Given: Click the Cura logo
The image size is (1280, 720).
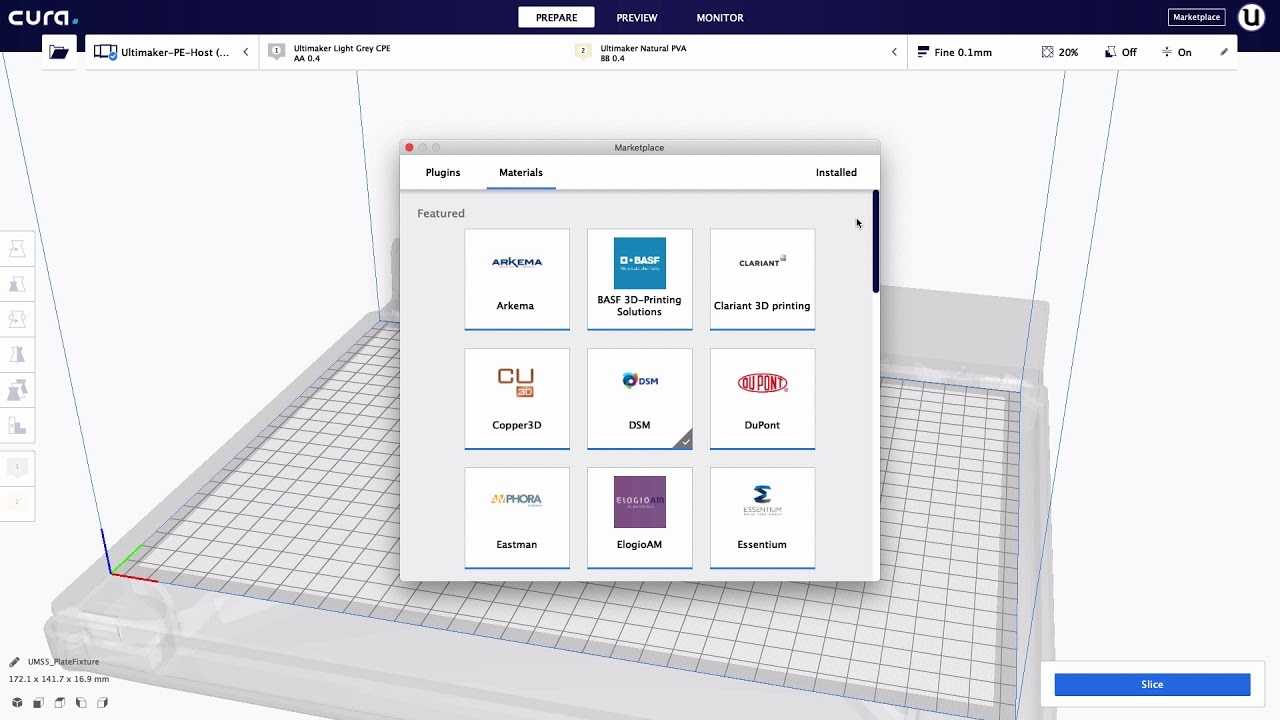Looking at the screenshot, I should (43, 17).
